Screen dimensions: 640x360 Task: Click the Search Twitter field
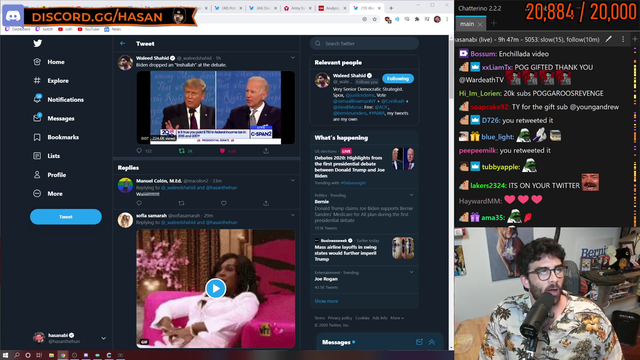[x=364, y=43]
